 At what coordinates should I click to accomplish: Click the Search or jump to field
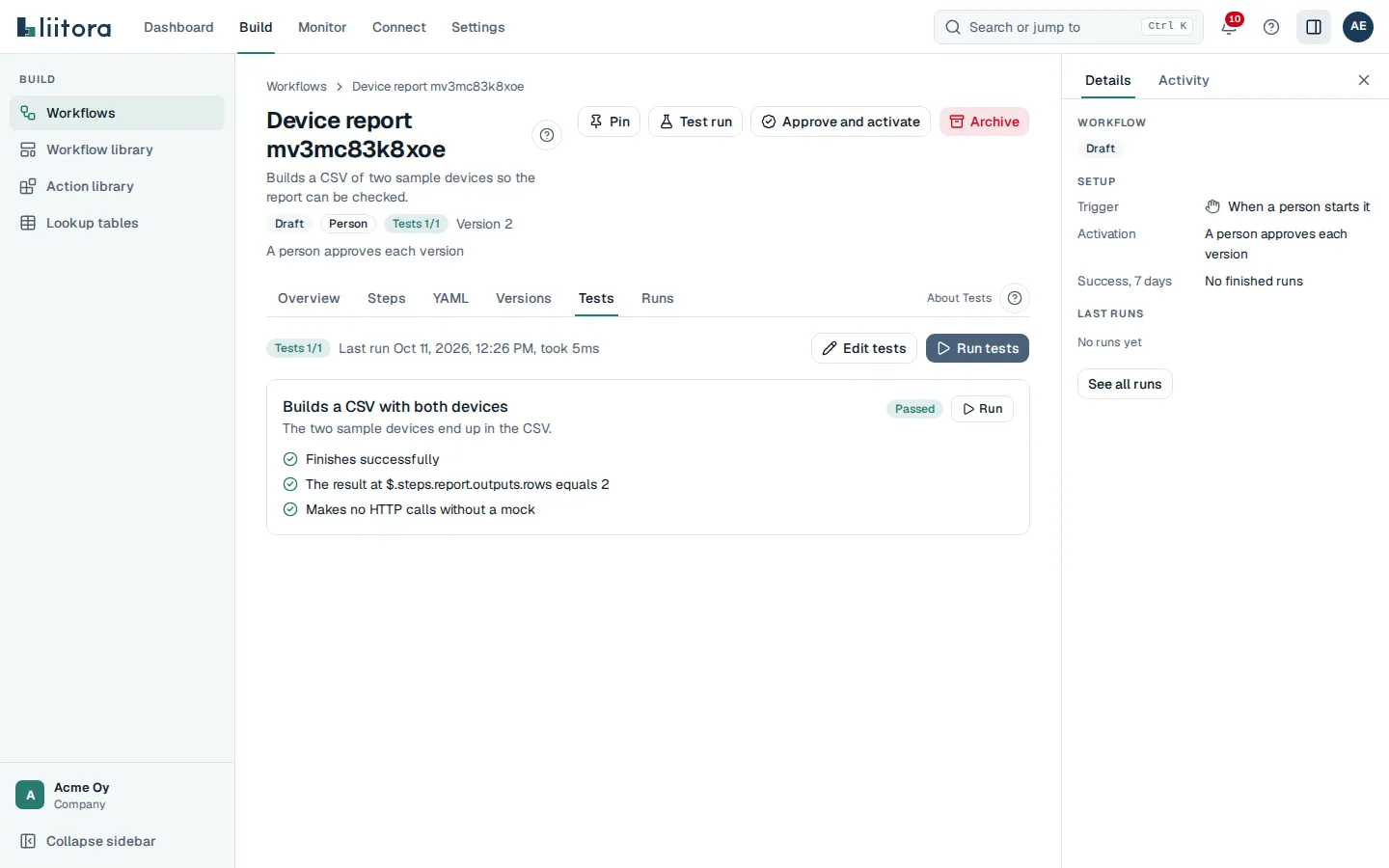(1069, 27)
